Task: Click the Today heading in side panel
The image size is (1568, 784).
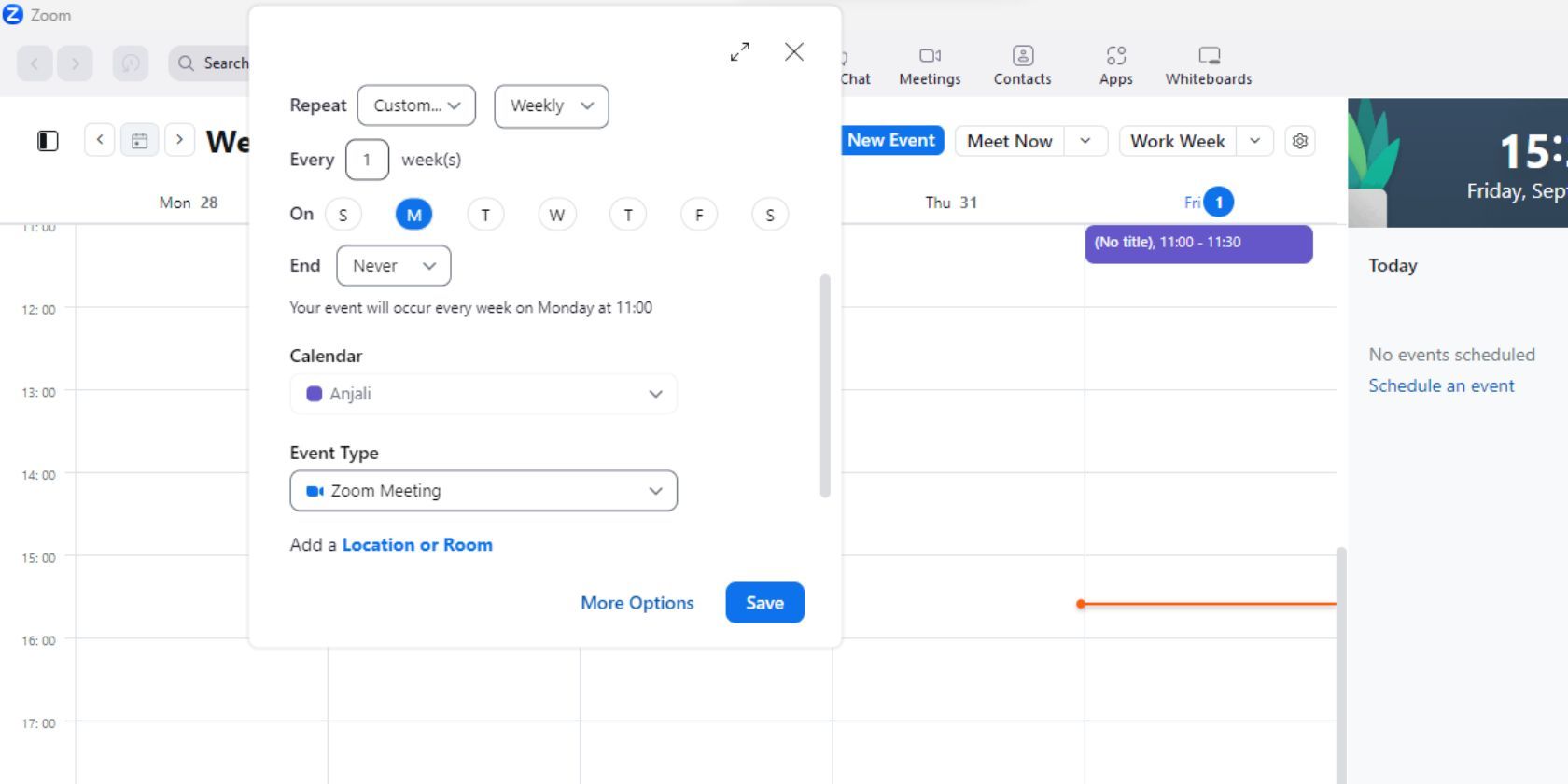Action: (x=1393, y=265)
